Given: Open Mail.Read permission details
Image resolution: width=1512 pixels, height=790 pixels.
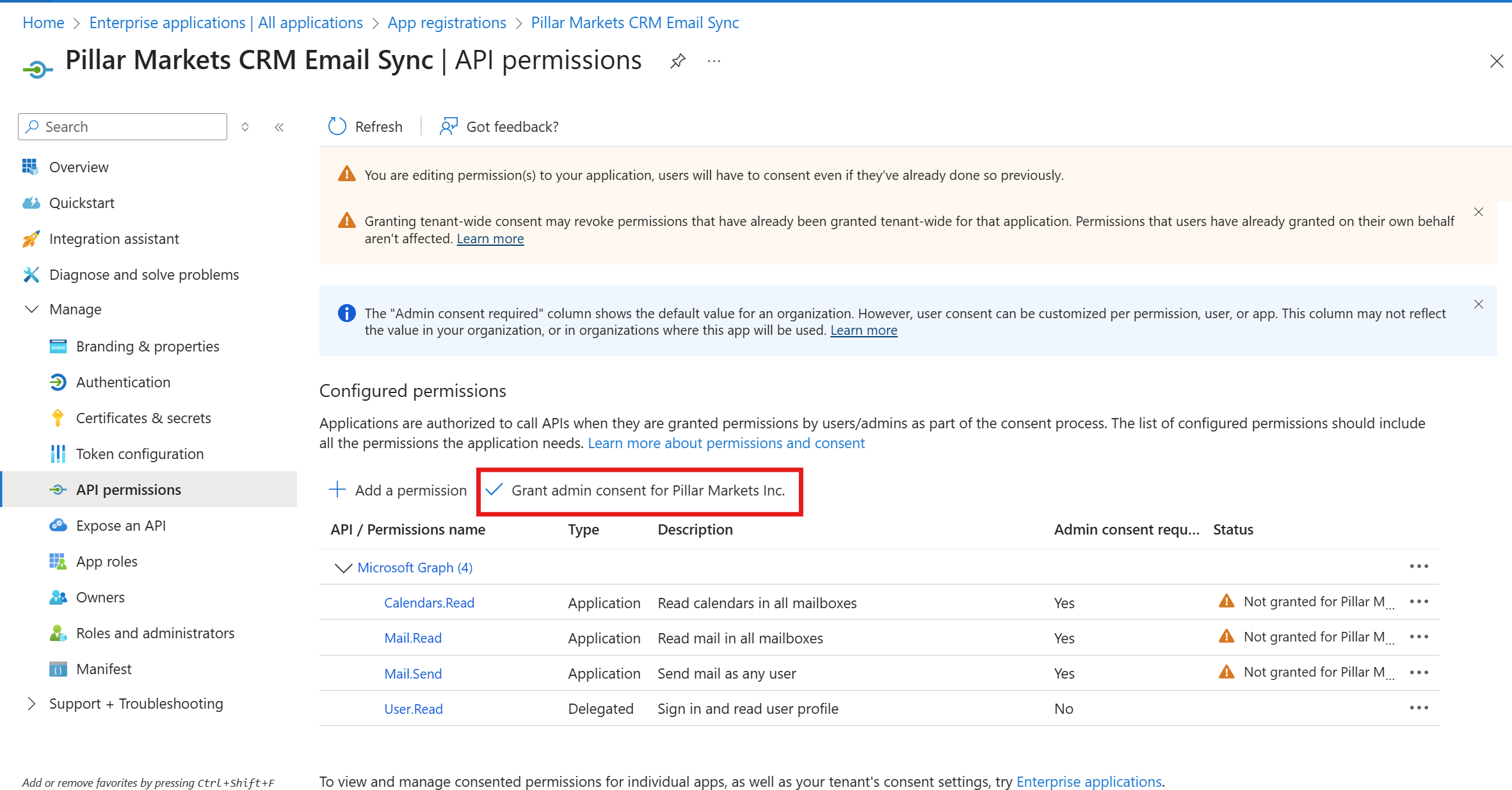Looking at the screenshot, I should (x=413, y=638).
